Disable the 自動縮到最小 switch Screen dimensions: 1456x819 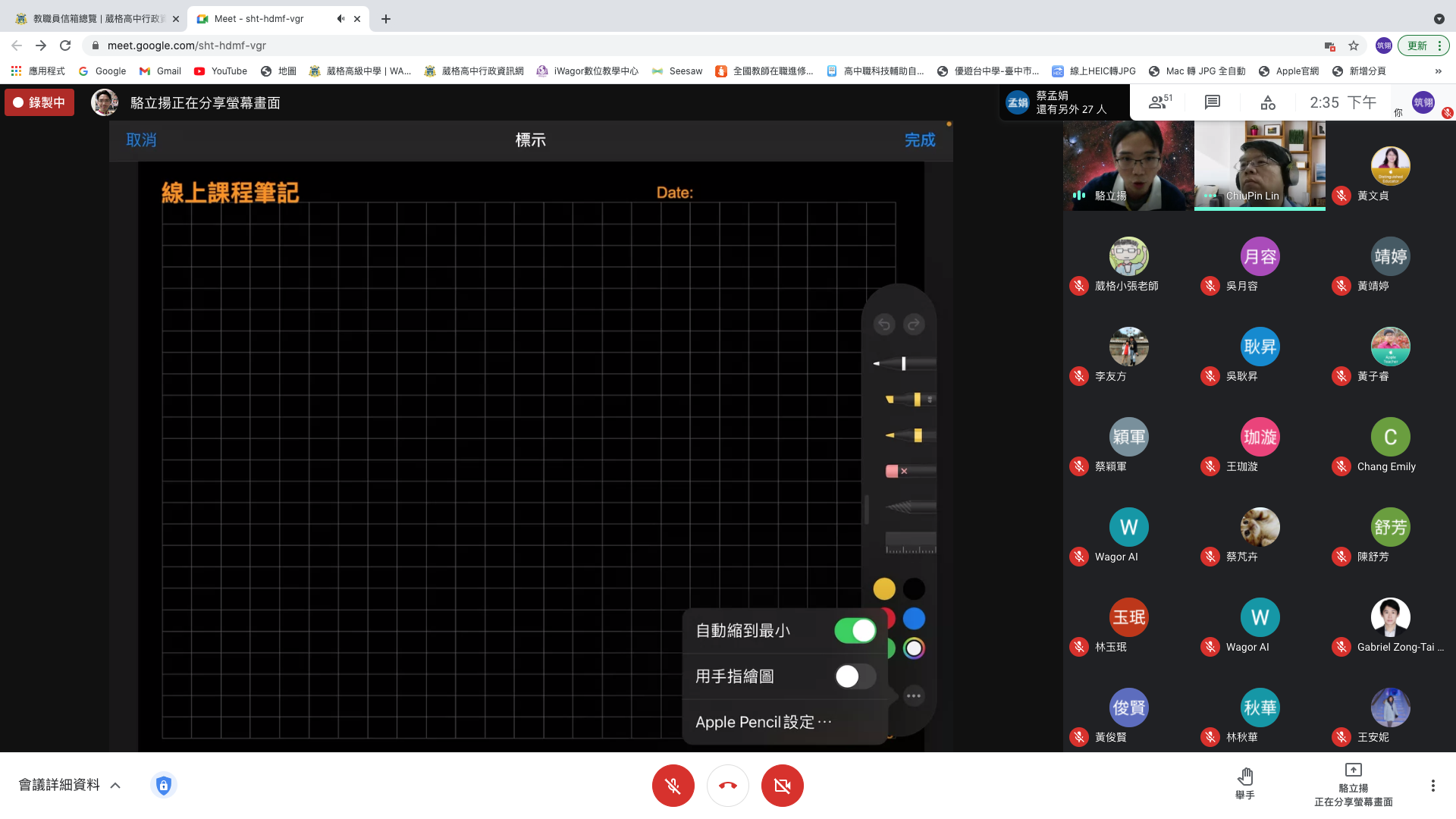(x=855, y=630)
